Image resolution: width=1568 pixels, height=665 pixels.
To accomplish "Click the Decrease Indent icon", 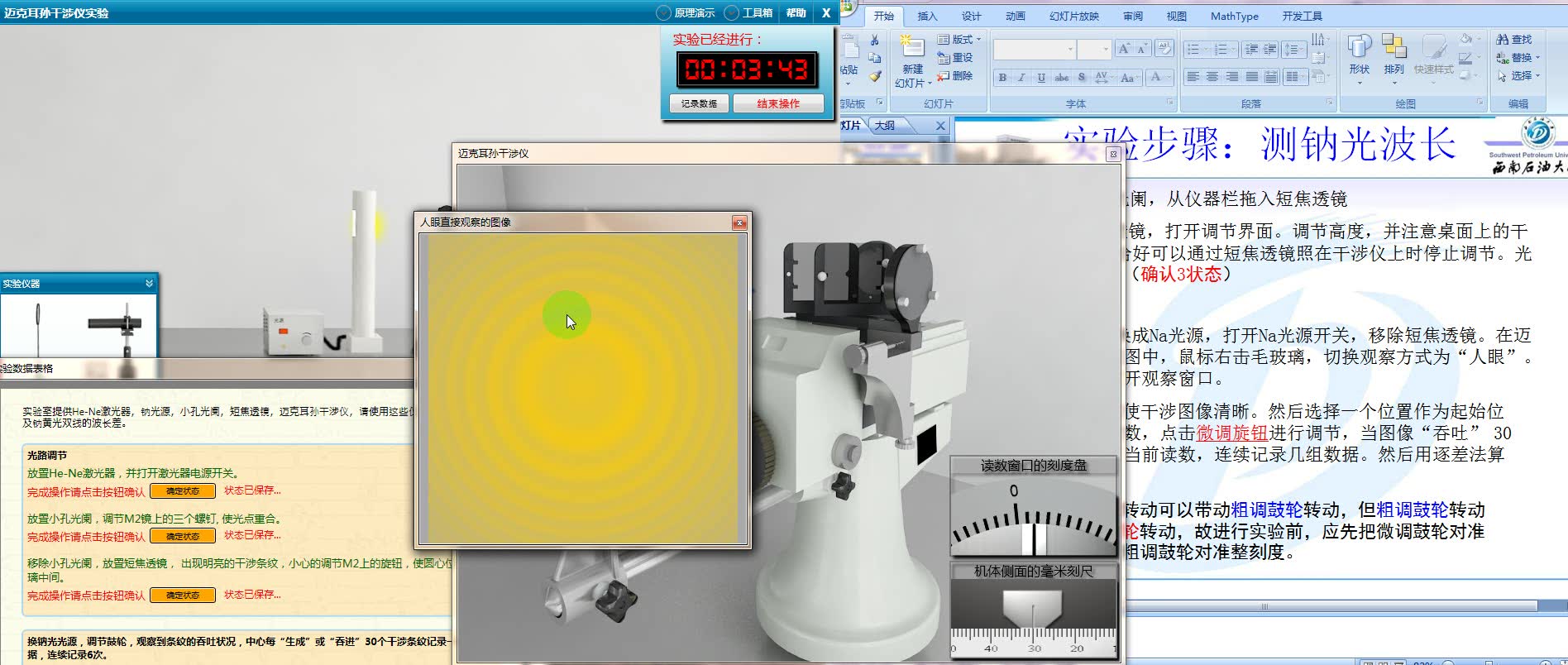I will tap(1251, 50).
